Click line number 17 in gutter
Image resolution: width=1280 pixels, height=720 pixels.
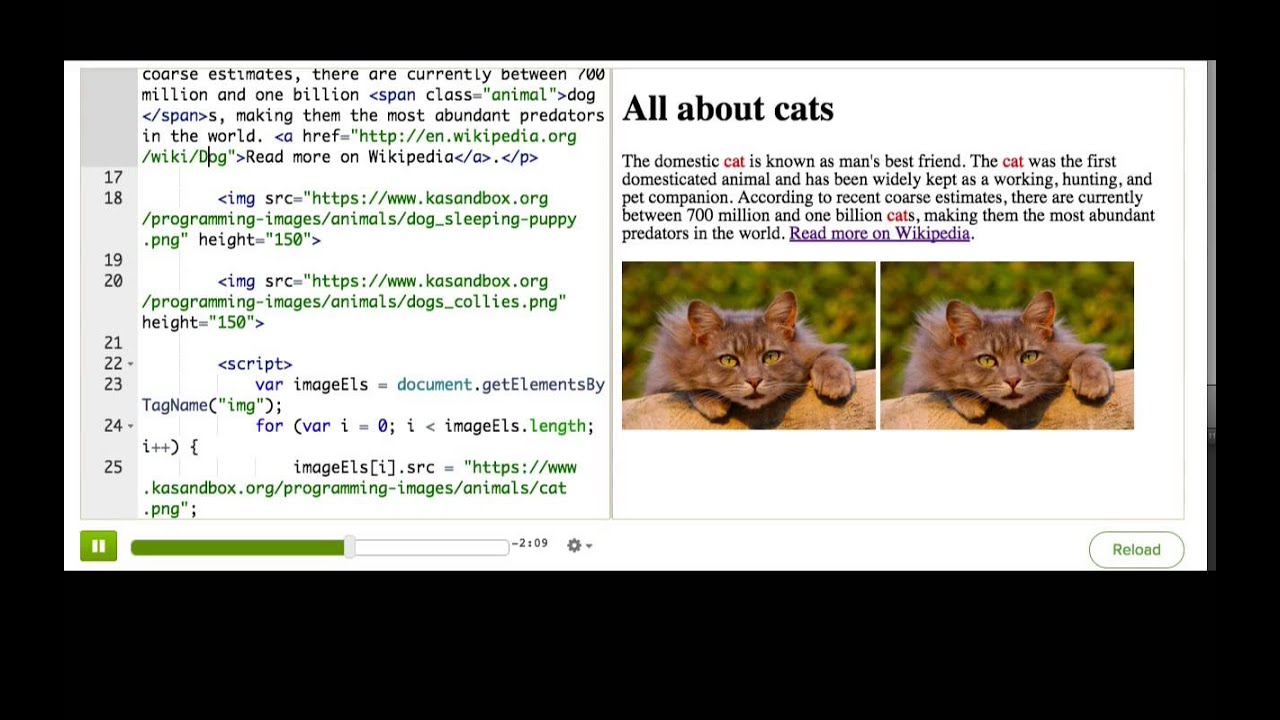pos(113,177)
